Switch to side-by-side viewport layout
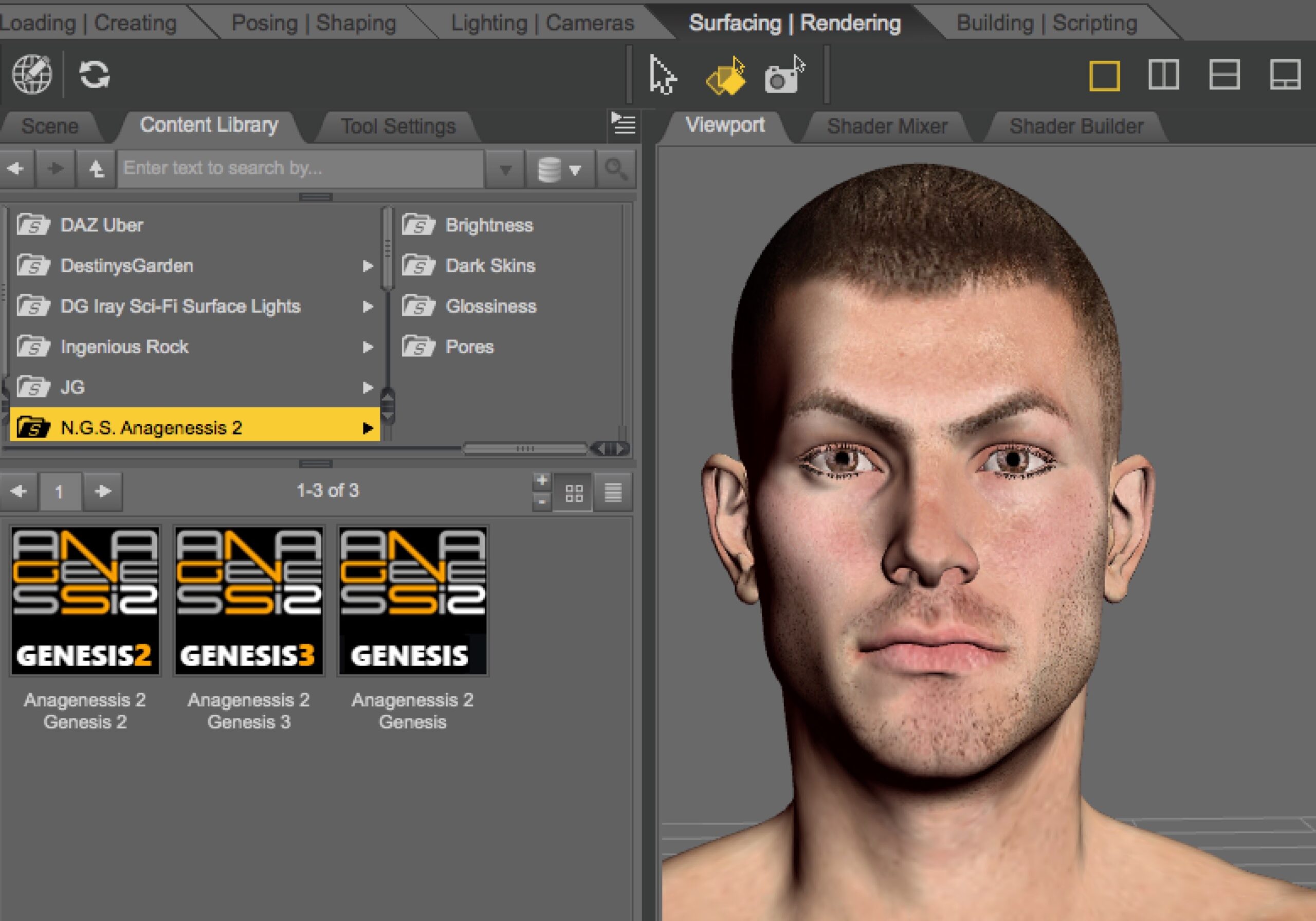This screenshot has height=921, width=1316. coord(1163,76)
